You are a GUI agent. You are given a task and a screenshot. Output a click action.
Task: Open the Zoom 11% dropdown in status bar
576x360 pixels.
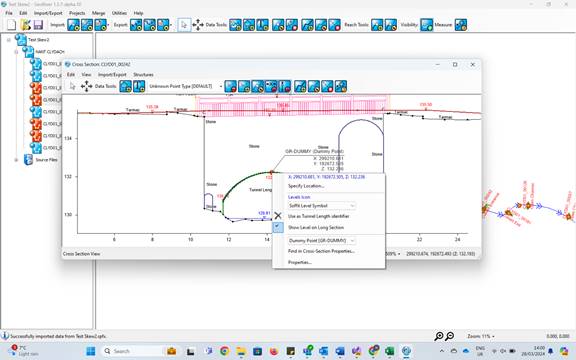[x=481, y=336]
